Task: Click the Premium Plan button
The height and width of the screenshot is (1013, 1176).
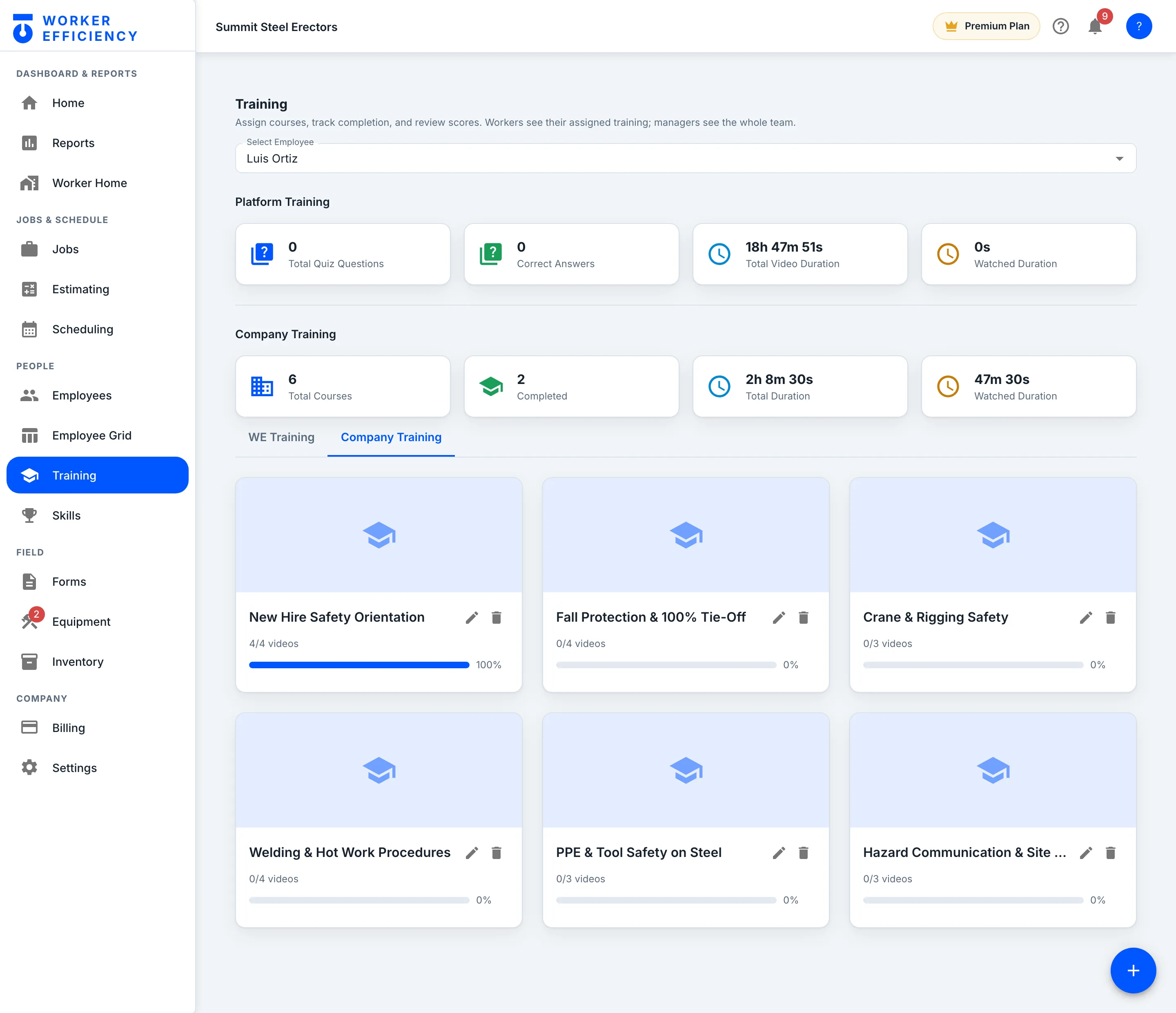Action: [987, 26]
